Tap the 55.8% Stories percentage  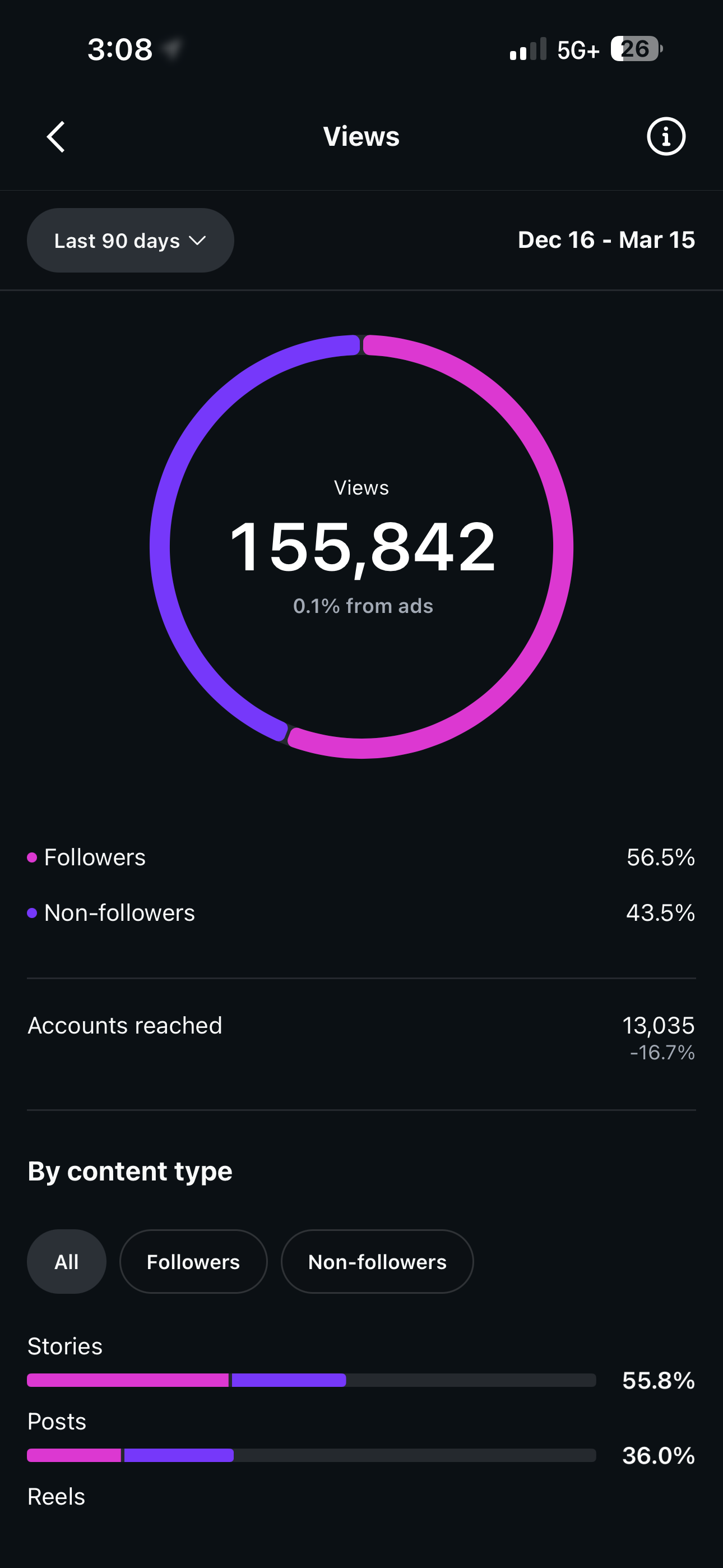point(659,1381)
